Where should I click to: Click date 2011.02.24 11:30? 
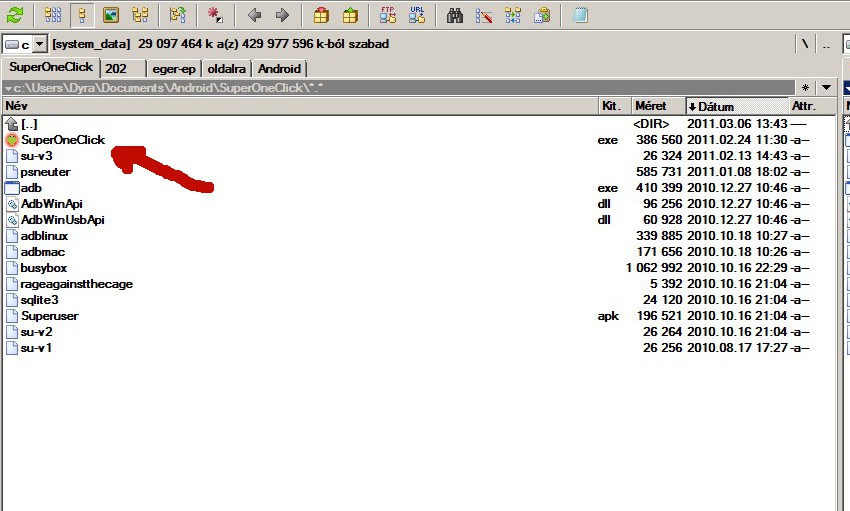tap(737, 140)
